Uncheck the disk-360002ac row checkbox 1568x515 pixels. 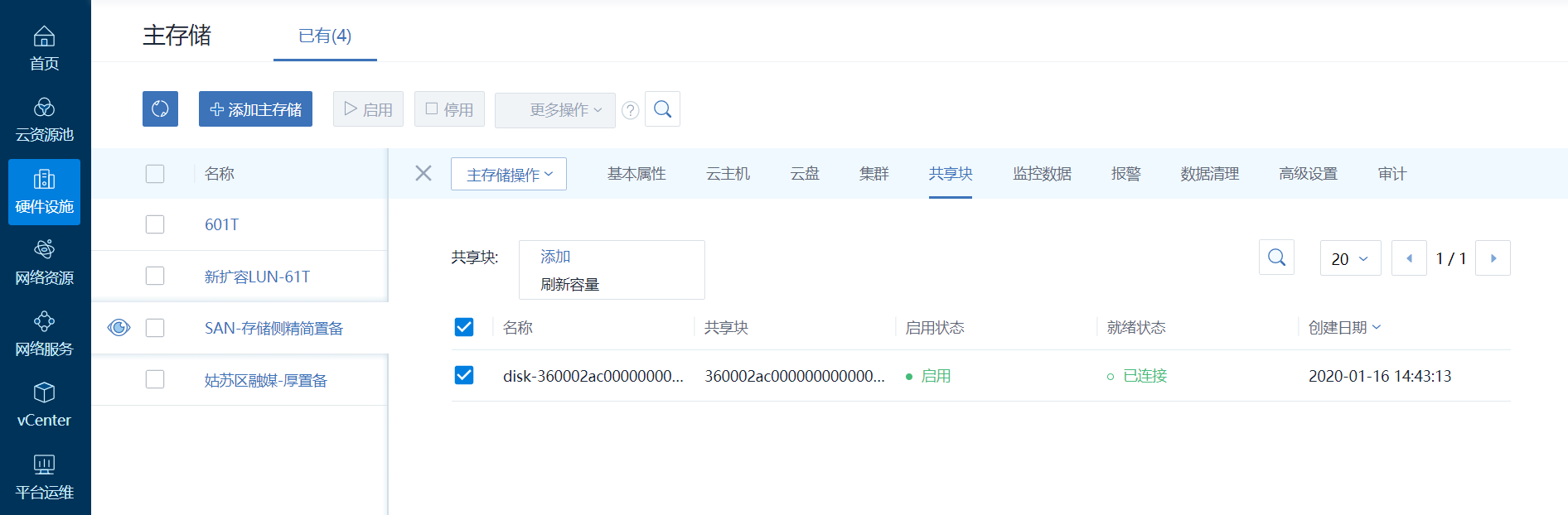[x=464, y=375]
